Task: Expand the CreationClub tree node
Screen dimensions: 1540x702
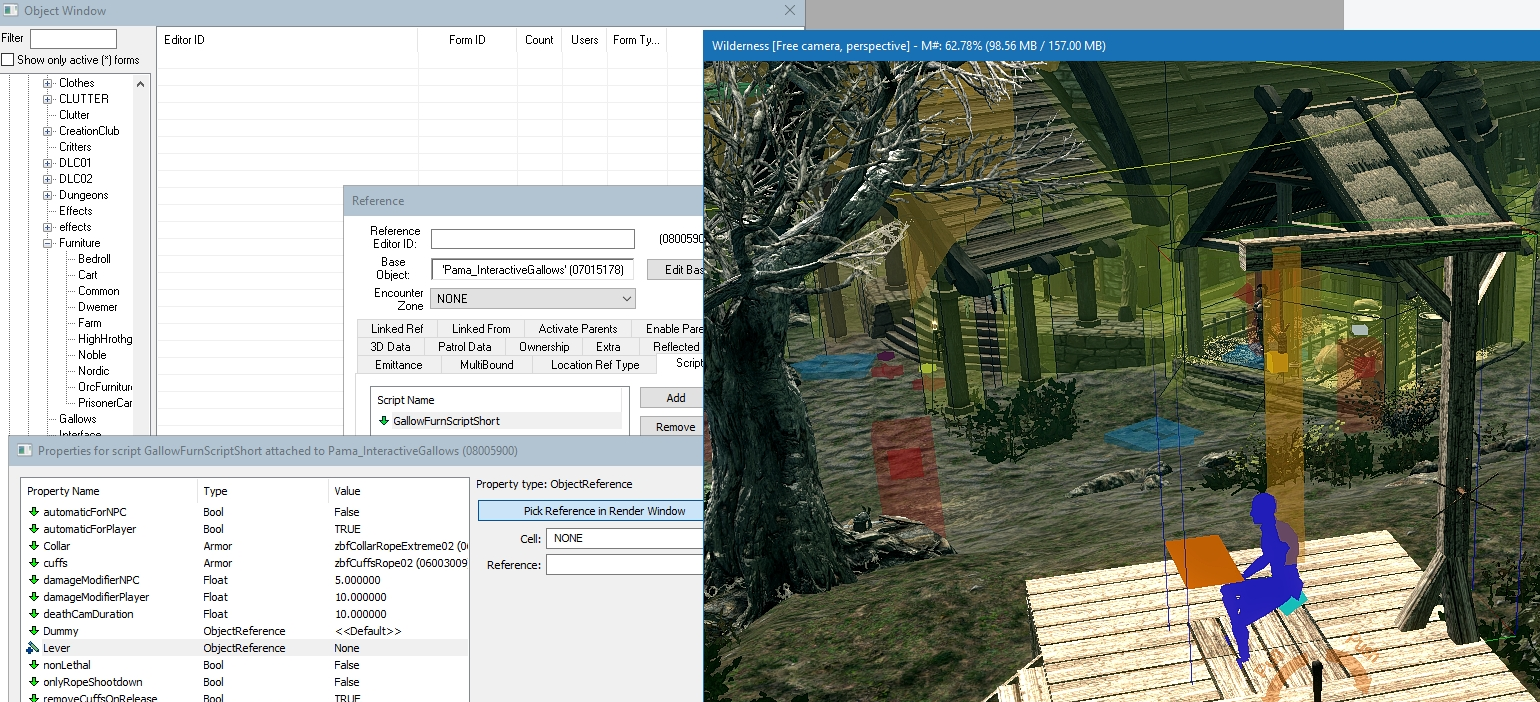Action: click(x=47, y=131)
